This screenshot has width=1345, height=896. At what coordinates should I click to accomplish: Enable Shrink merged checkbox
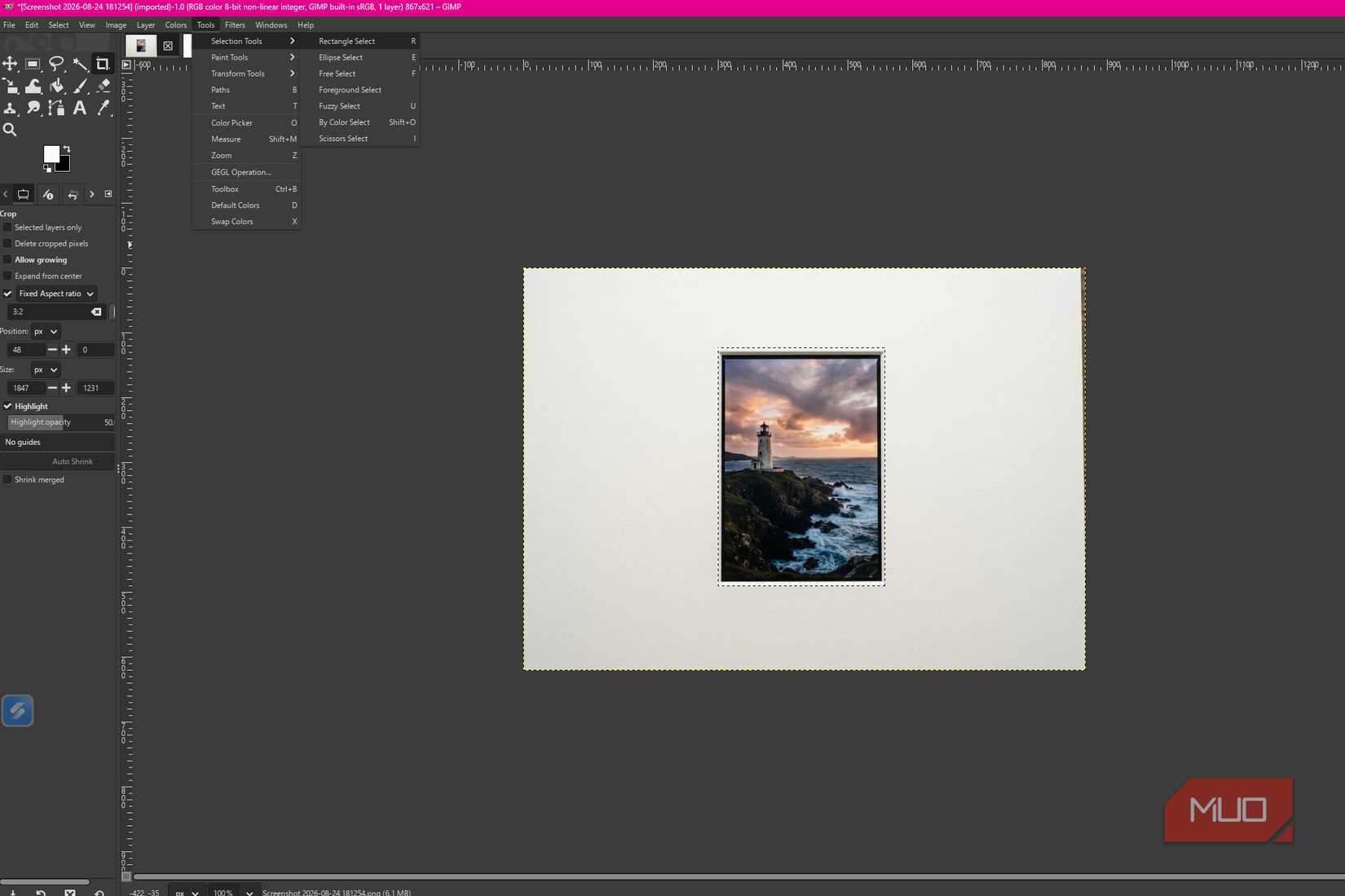point(7,479)
